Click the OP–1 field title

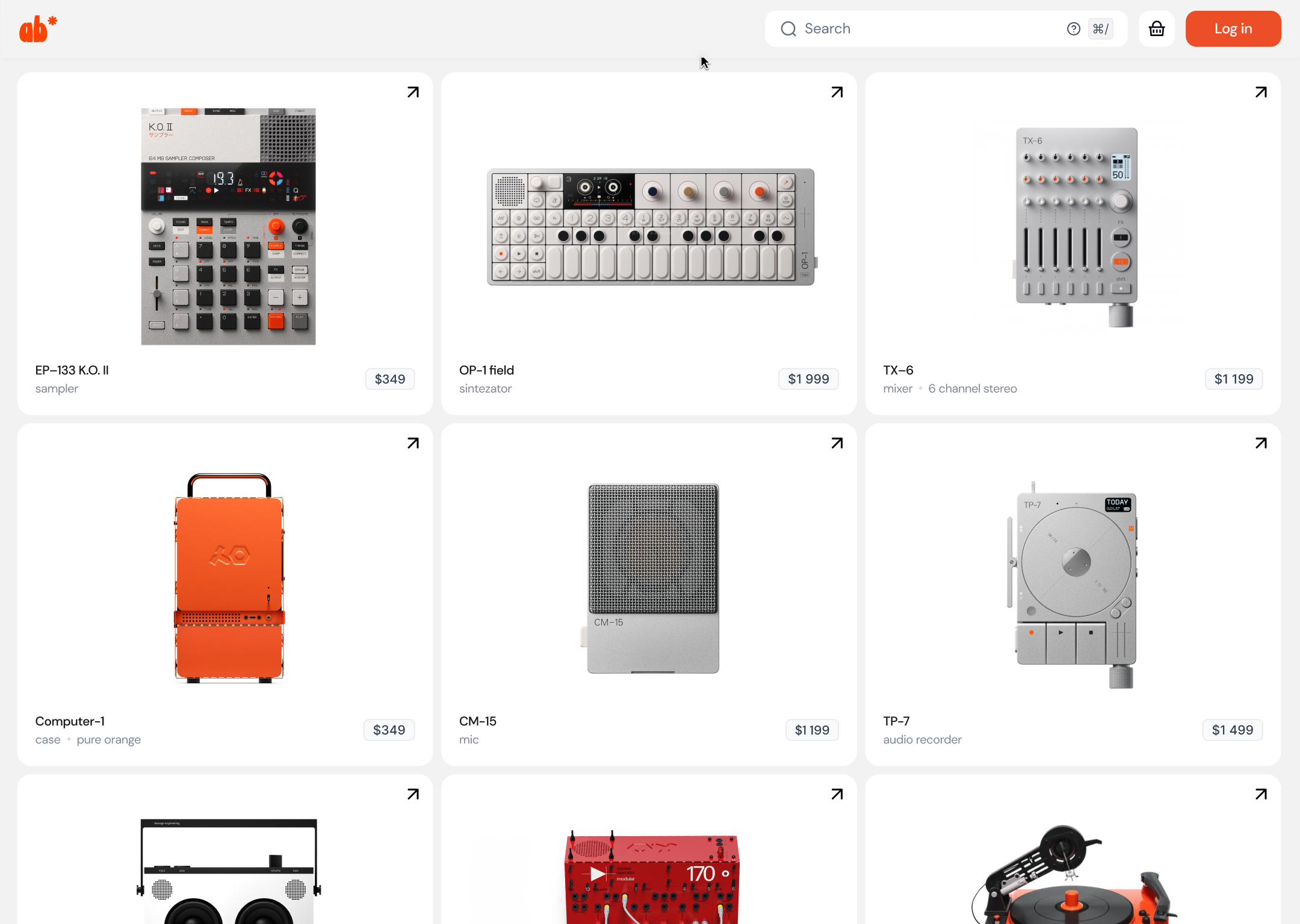(x=486, y=370)
